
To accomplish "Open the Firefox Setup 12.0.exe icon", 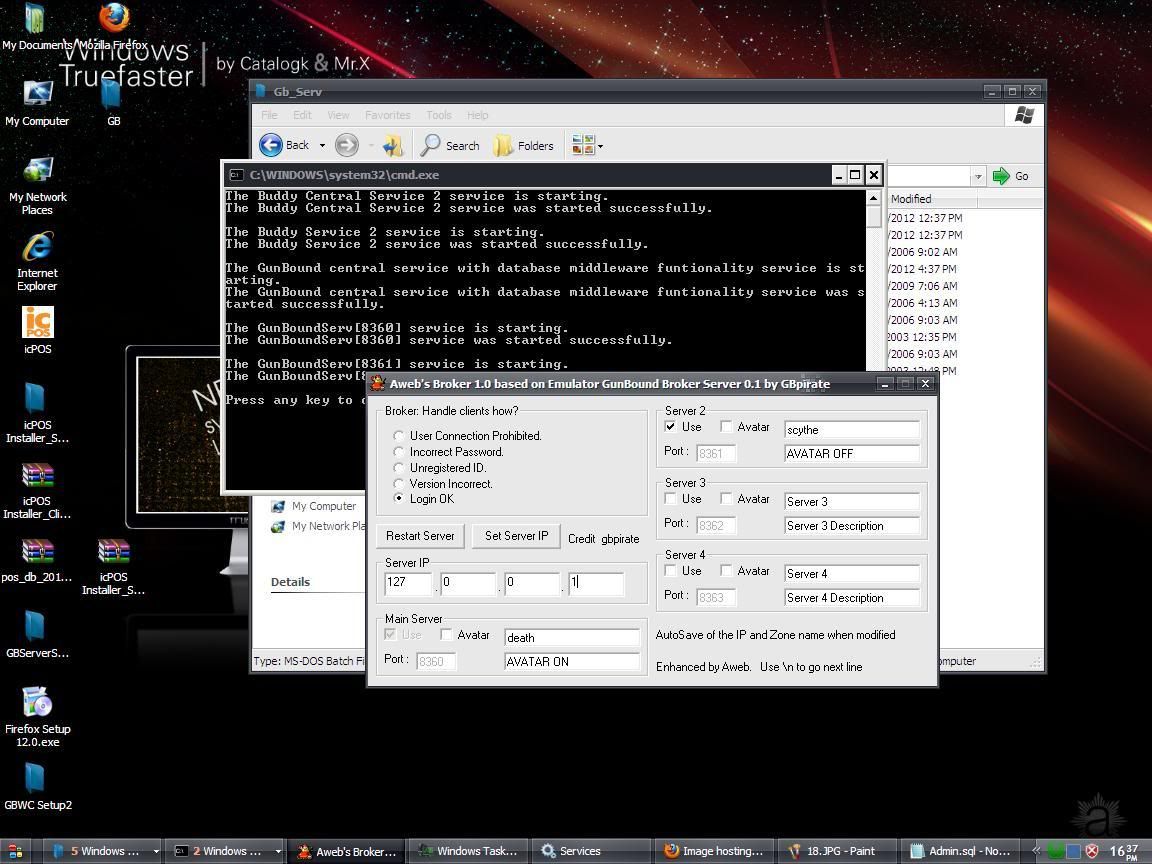I will point(37,704).
